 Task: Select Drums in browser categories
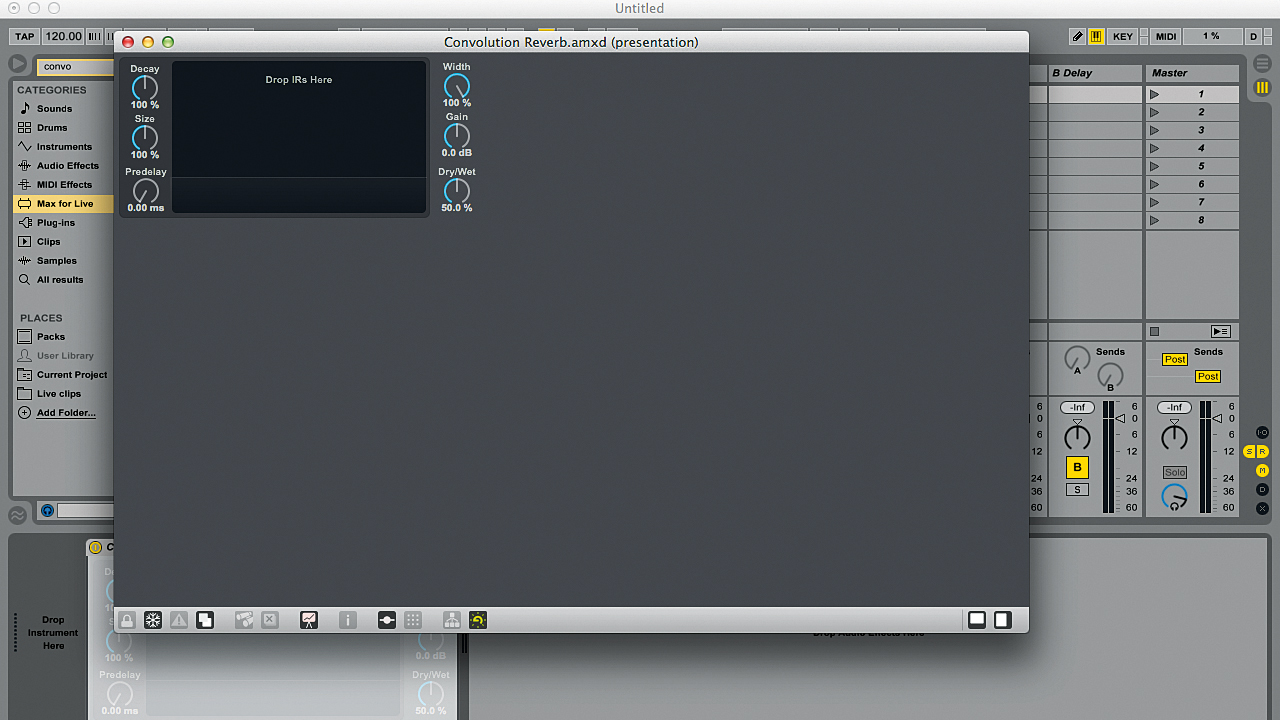point(52,127)
